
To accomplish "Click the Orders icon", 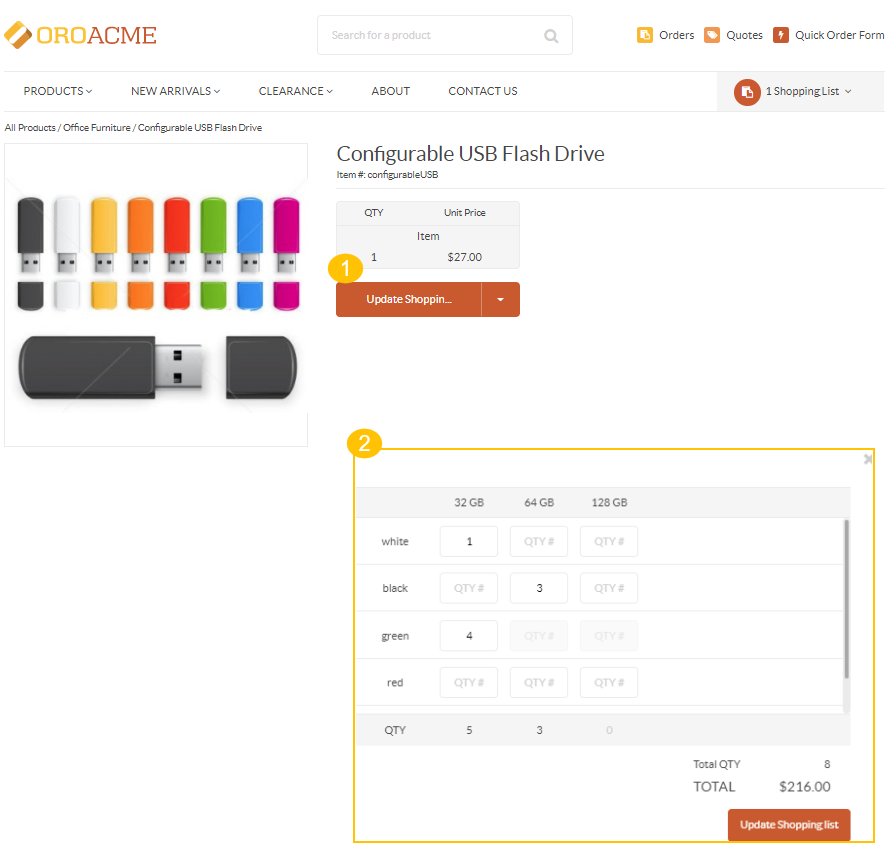I will [x=645, y=35].
